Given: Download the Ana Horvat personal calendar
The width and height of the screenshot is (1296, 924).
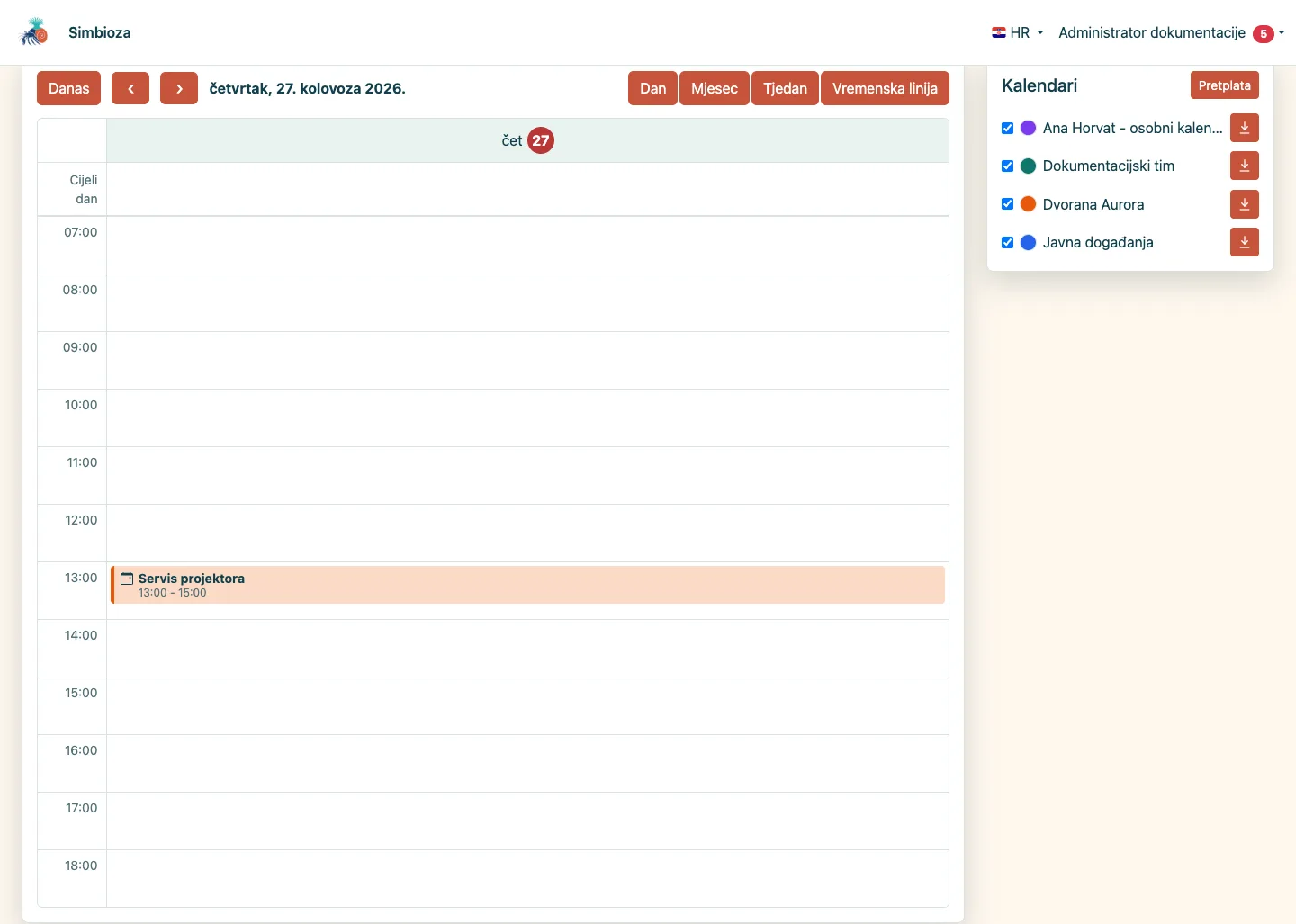Looking at the screenshot, I should pyautogui.click(x=1245, y=128).
